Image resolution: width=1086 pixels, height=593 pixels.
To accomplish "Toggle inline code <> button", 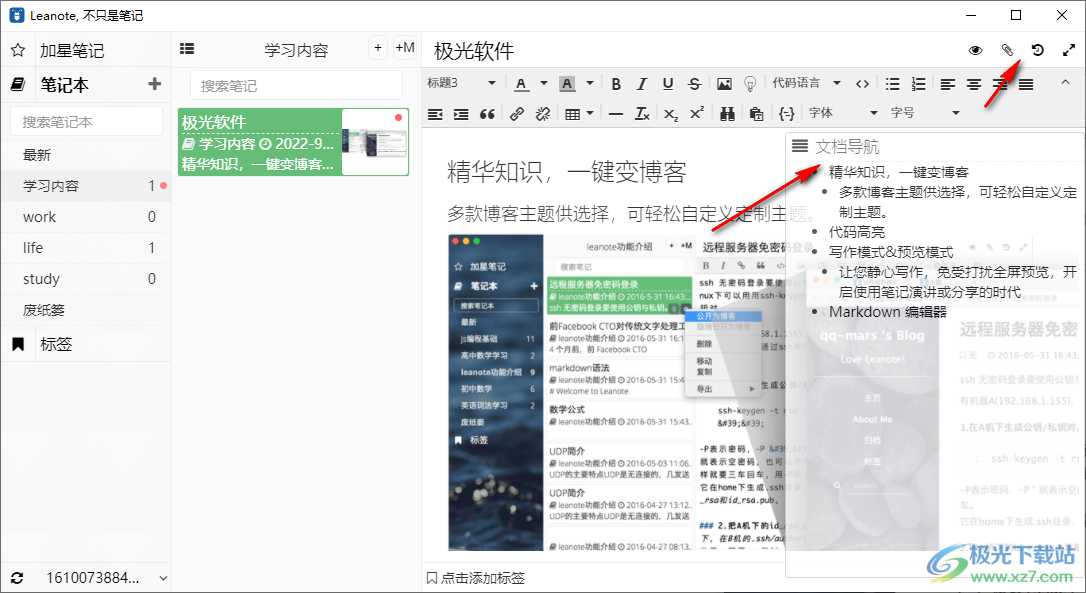I will pos(862,84).
